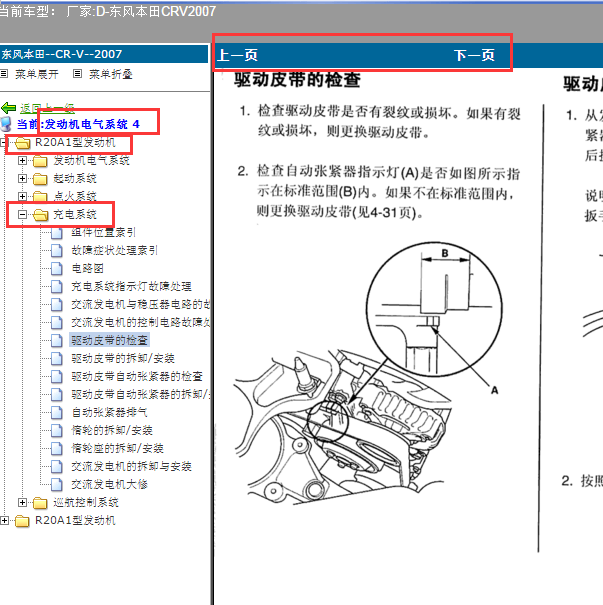Open 驱动皮带的拆卸/安装 document

point(123,358)
